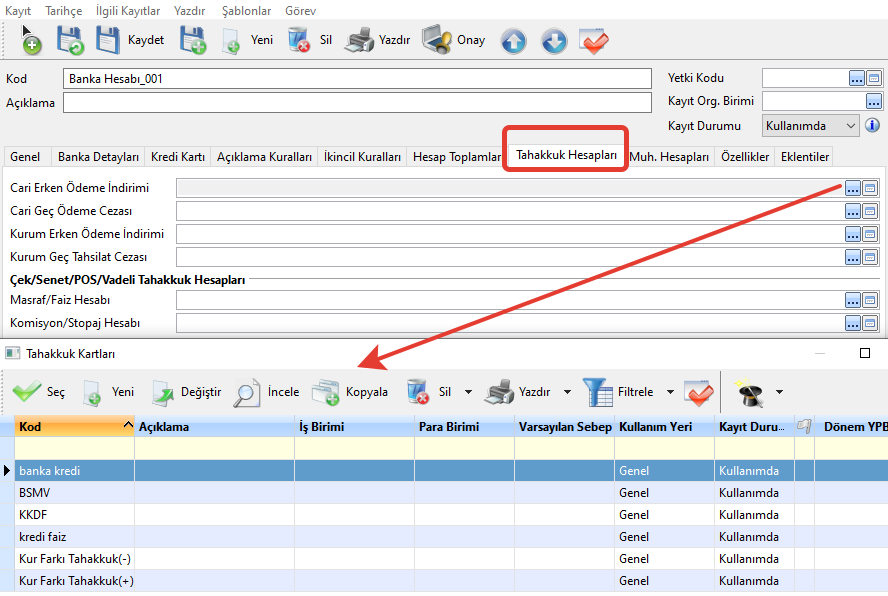Expand the Sil dropdown arrow in lower toolbar
This screenshot has height=596, width=888.
(x=469, y=392)
